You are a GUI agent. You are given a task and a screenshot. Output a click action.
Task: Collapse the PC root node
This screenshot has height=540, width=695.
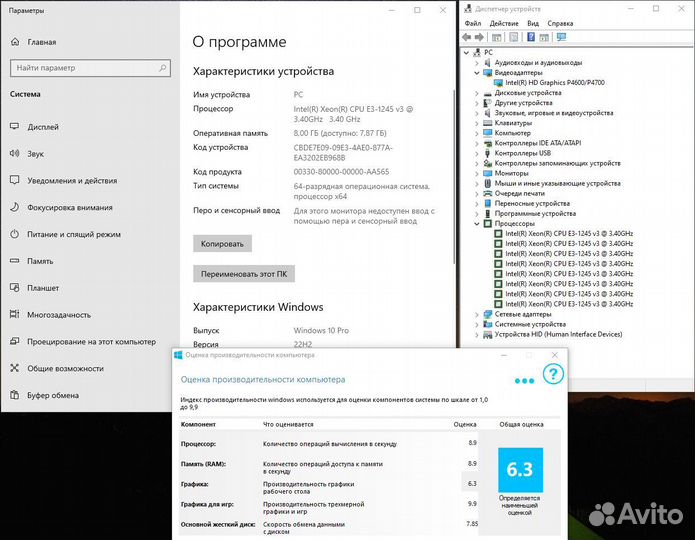point(466,52)
